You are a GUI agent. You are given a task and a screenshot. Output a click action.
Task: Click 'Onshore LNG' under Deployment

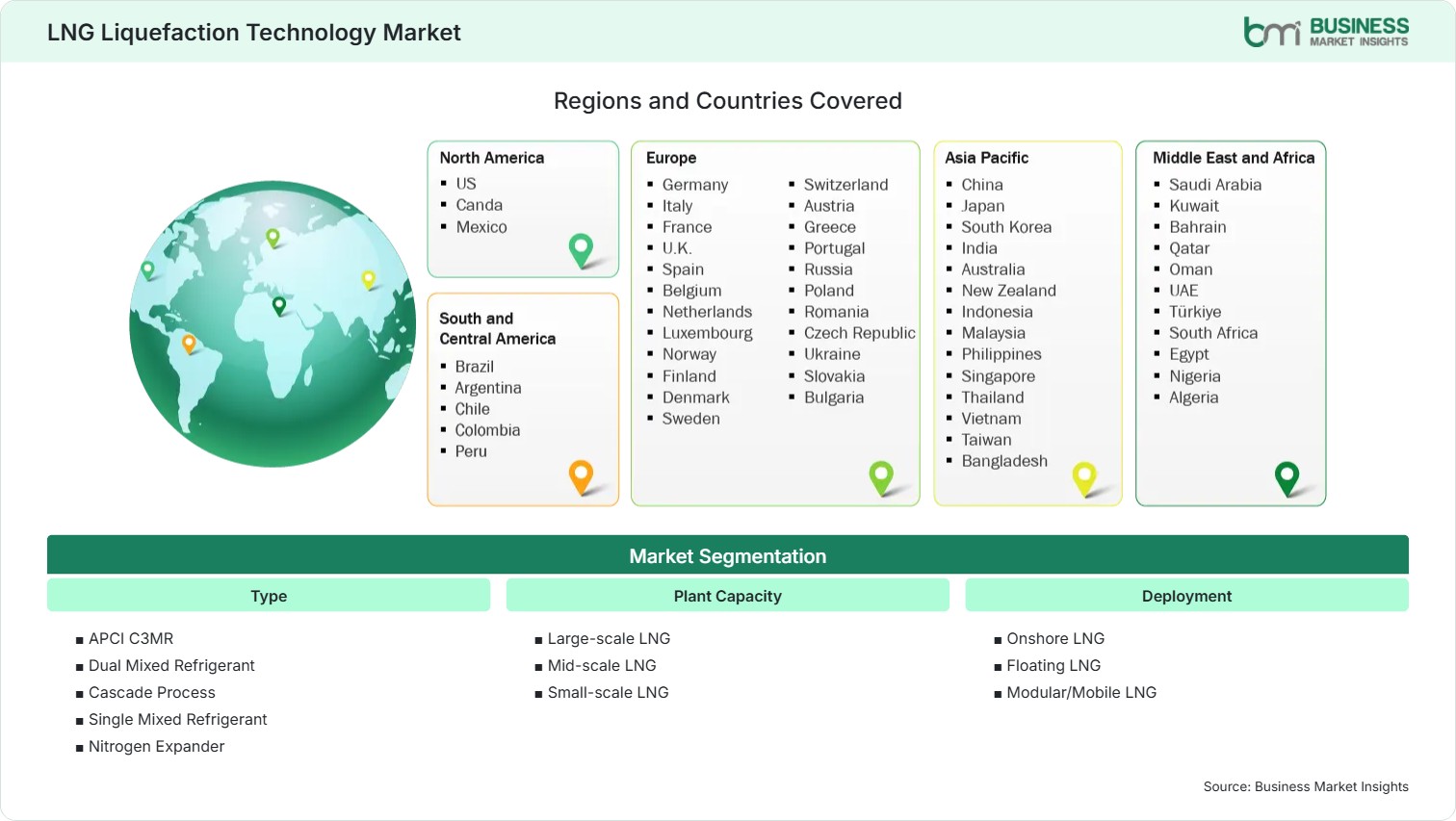click(1055, 638)
